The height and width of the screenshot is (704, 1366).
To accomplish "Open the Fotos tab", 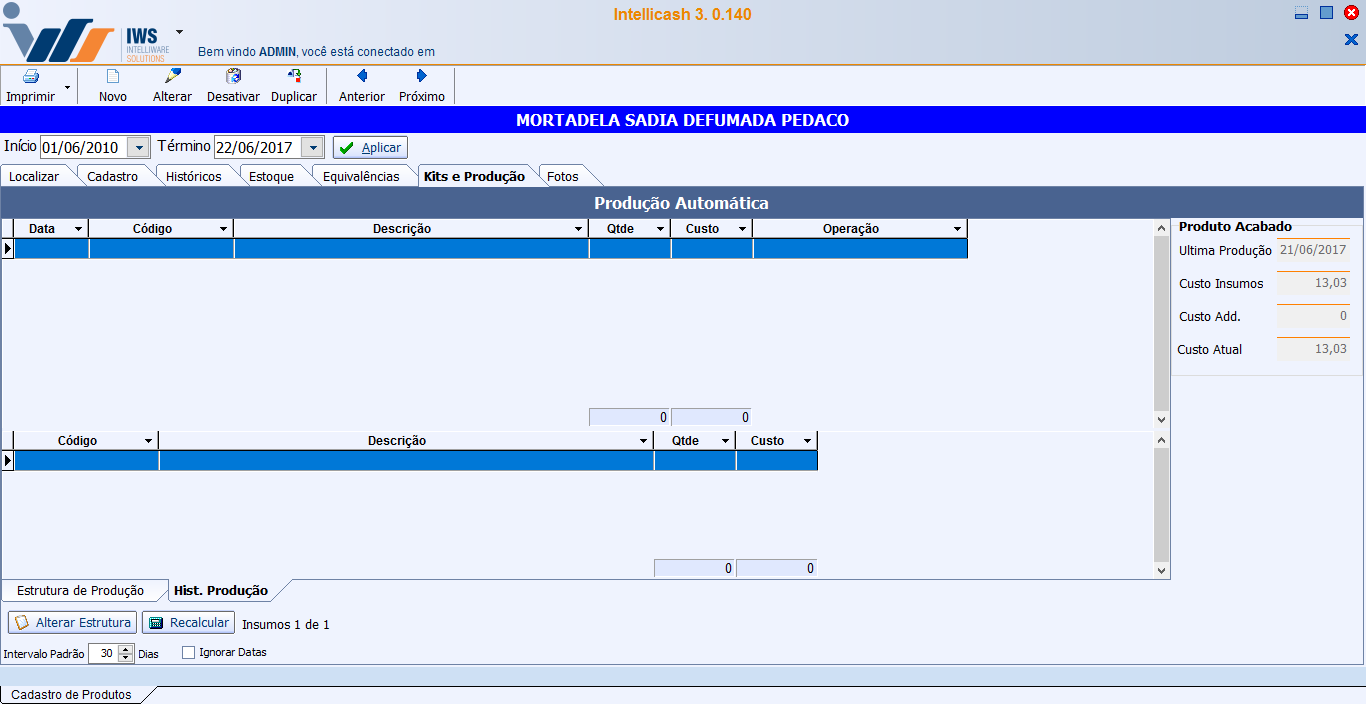I will pos(563,176).
